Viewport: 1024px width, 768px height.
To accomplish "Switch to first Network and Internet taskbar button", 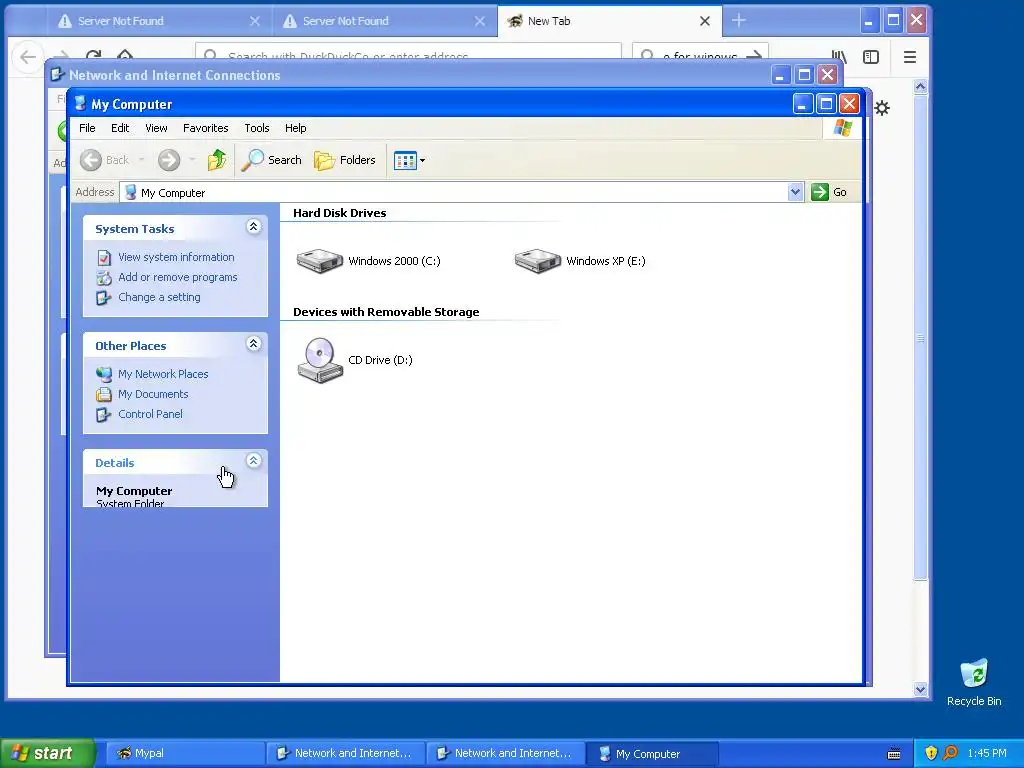I will click(345, 753).
